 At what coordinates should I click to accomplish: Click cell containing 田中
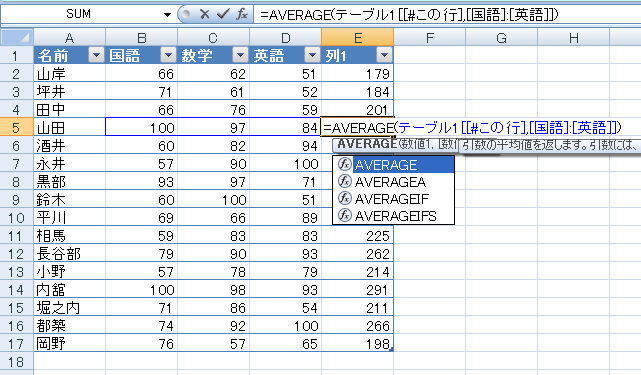(x=69, y=109)
